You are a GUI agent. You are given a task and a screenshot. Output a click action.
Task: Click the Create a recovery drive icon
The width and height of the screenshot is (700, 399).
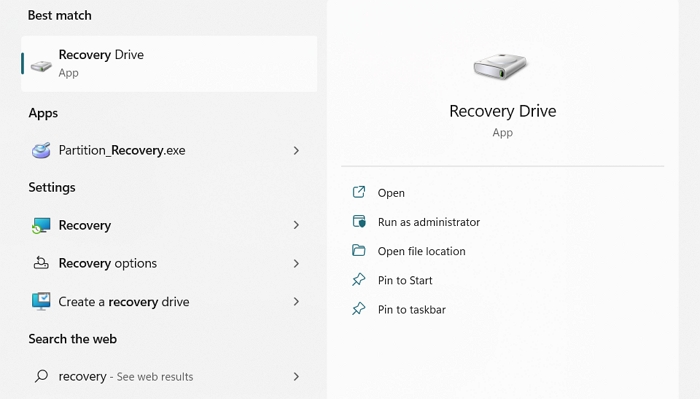click(x=41, y=301)
